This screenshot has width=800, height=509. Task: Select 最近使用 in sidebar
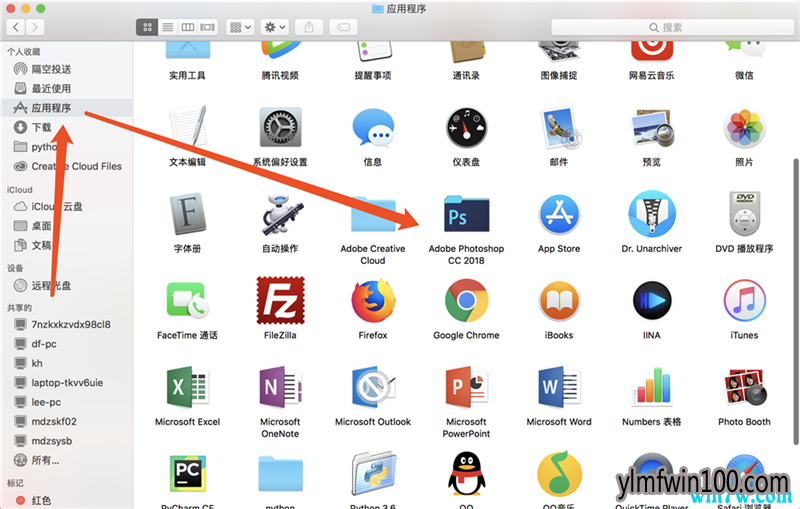67,88
